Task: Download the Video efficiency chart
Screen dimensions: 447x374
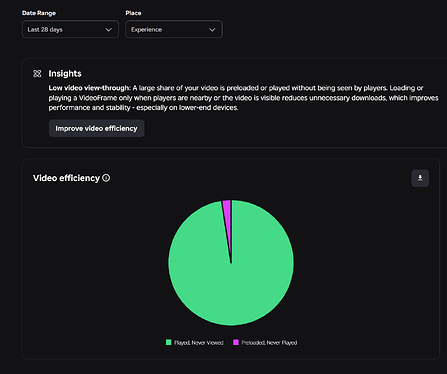Action: pos(420,178)
